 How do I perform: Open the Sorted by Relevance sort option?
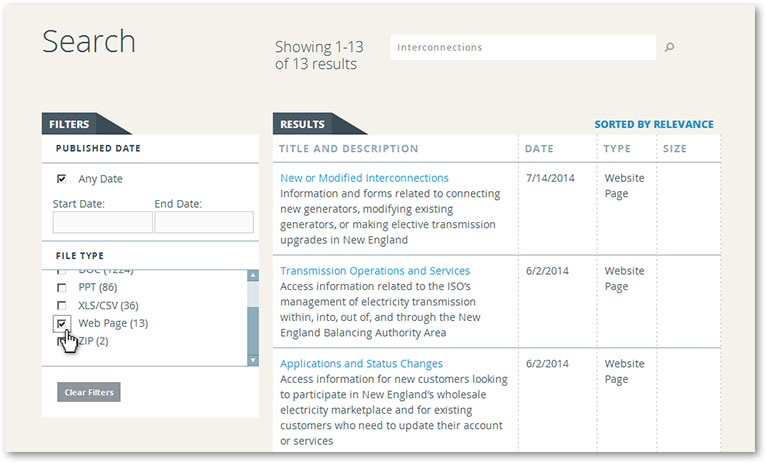tap(654, 125)
